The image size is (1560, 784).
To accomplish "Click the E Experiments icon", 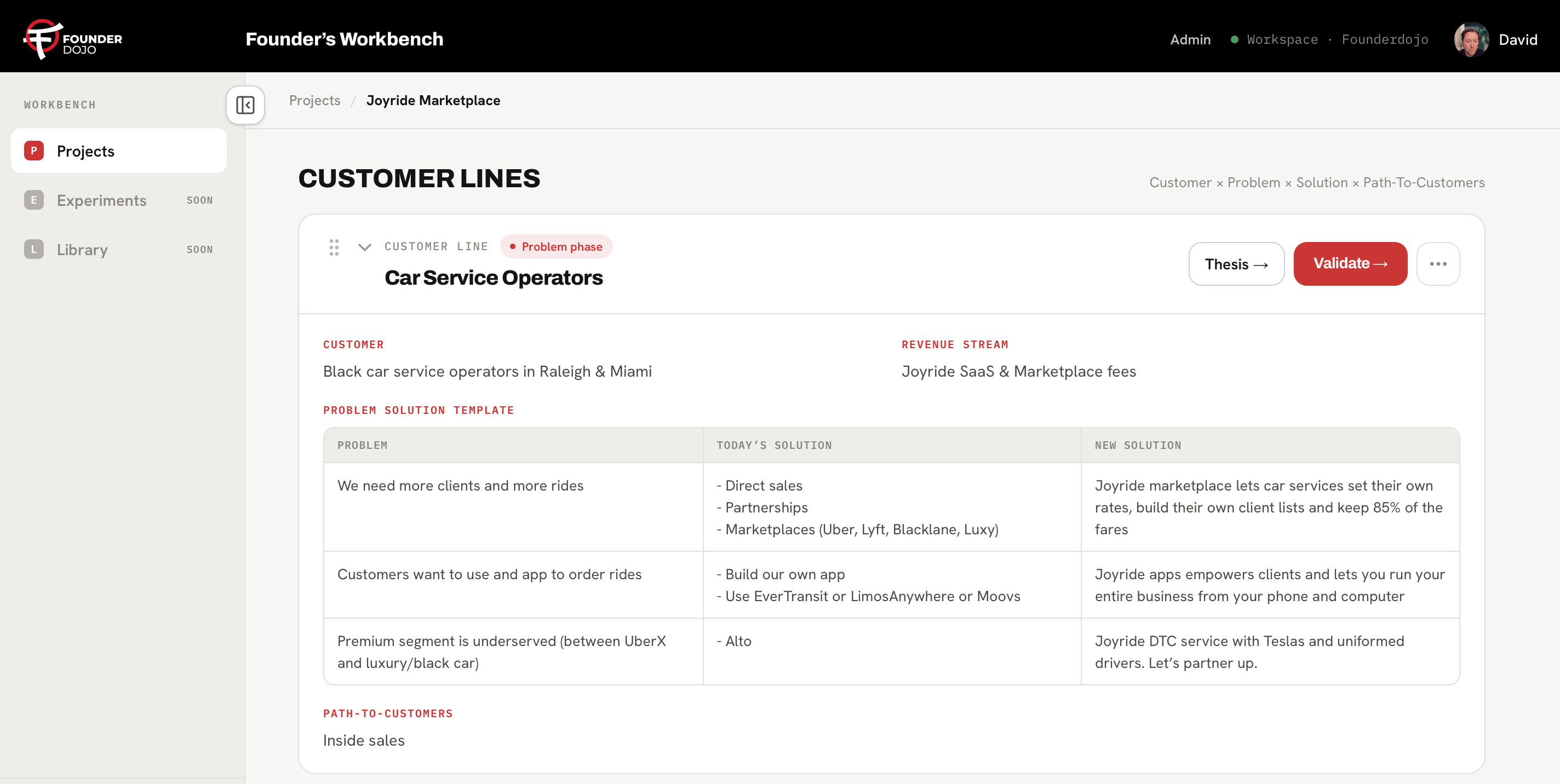I will tap(34, 200).
